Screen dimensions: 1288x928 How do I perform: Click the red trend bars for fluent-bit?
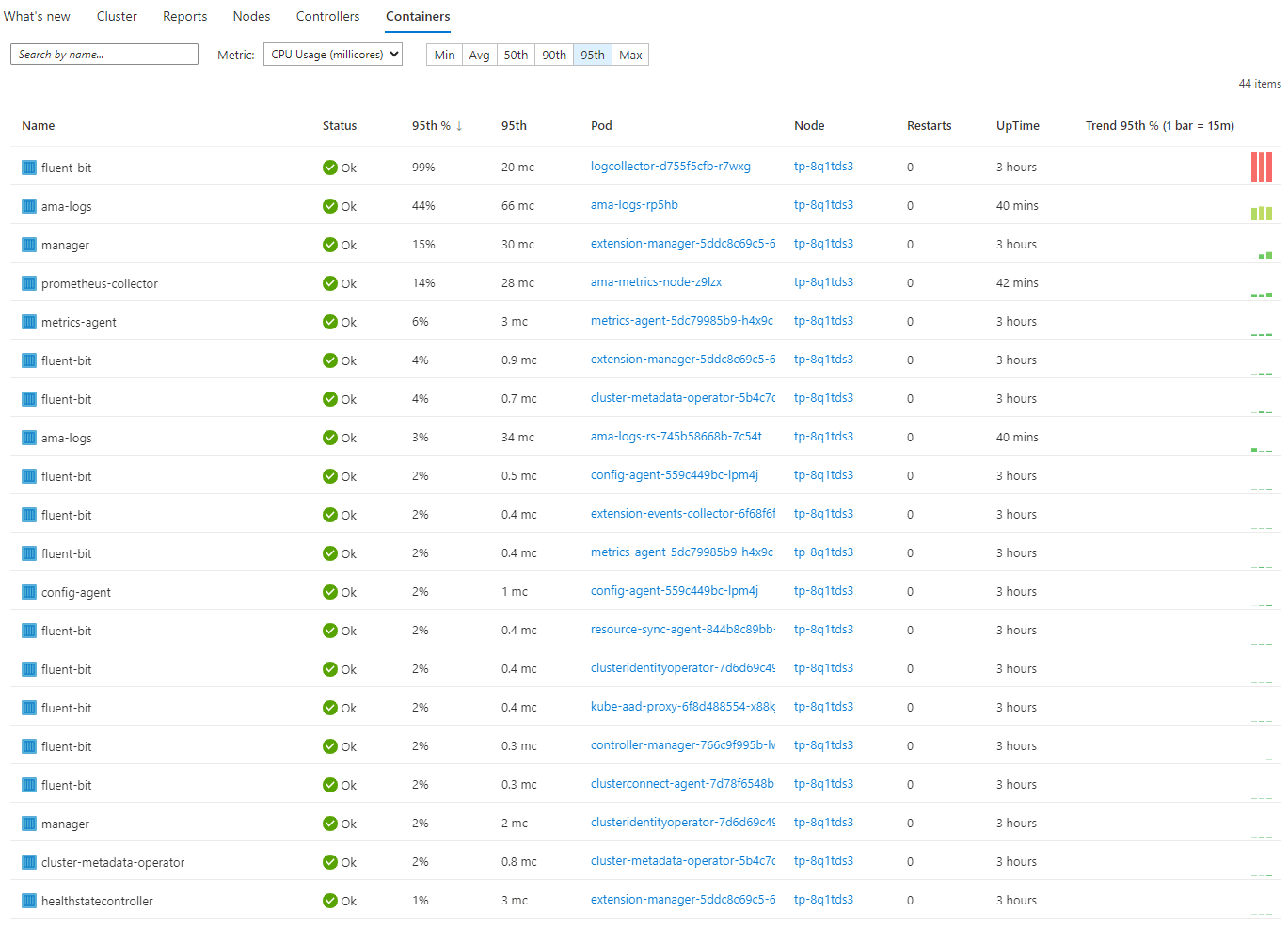[1261, 167]
